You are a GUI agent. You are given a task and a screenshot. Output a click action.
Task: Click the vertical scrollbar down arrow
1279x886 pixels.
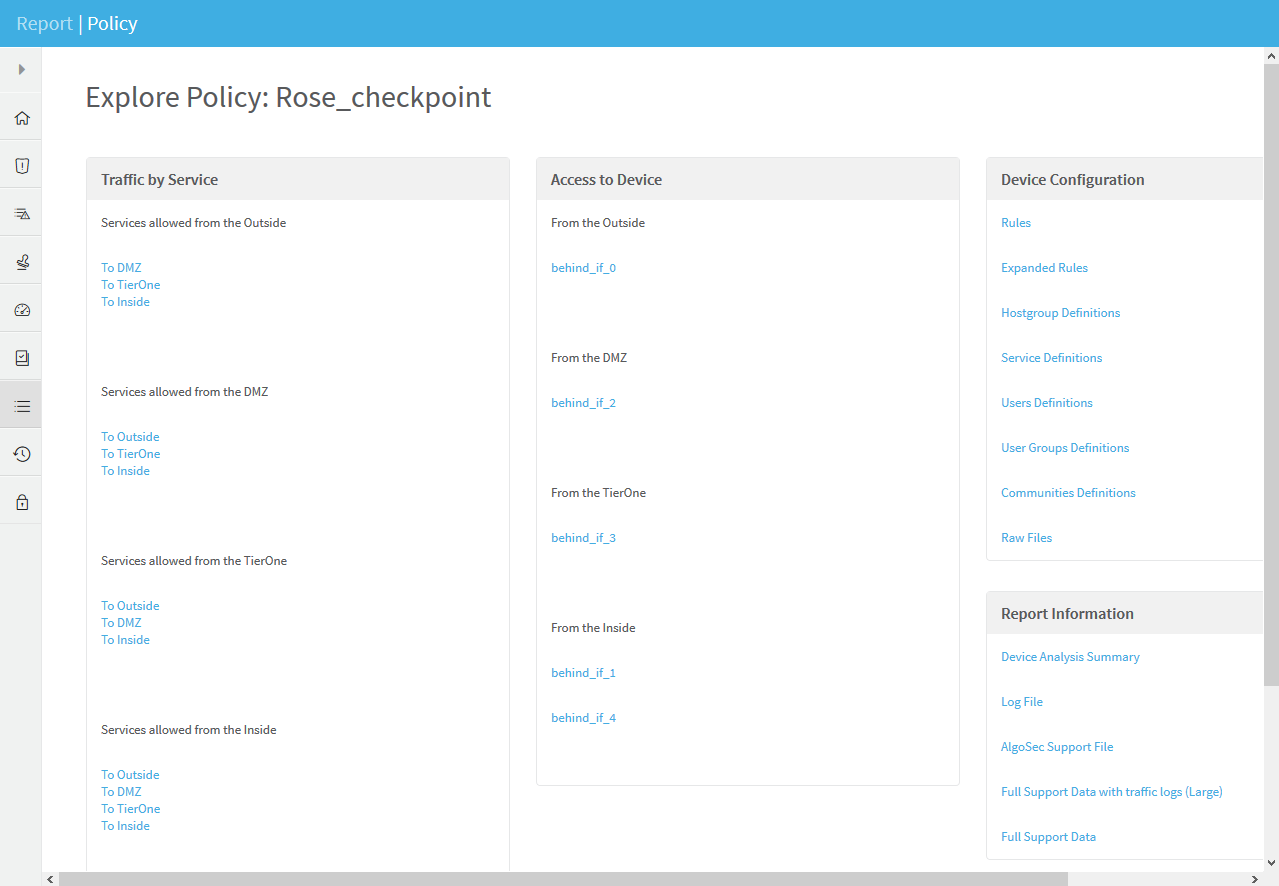(x=1271, y=862)
